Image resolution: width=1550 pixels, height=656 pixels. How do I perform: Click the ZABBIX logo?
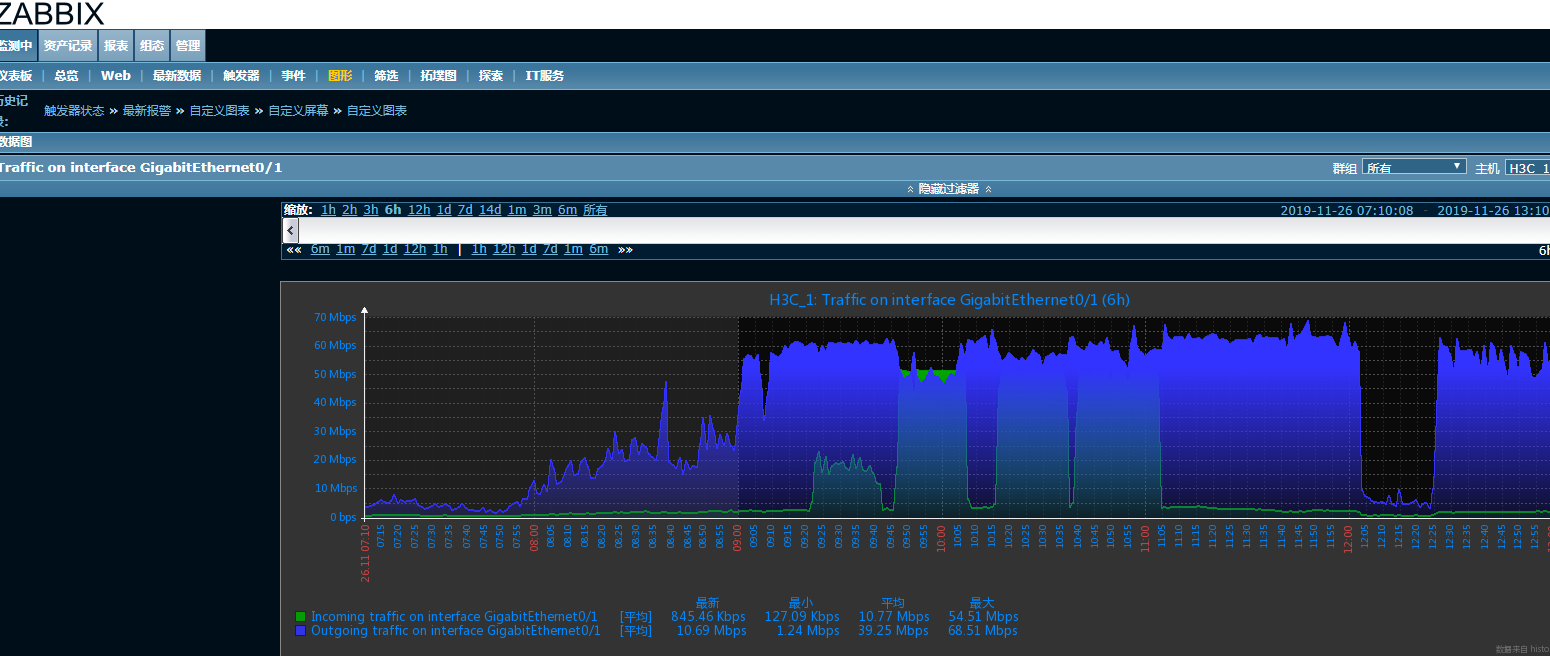pyautogui.click(x=52, y=14)
